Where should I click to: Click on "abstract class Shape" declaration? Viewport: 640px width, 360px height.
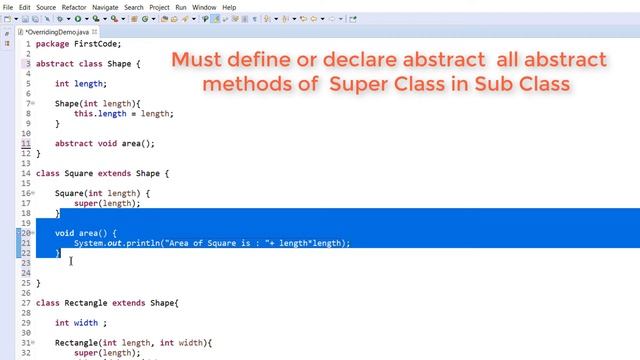[x=83, y=64]
